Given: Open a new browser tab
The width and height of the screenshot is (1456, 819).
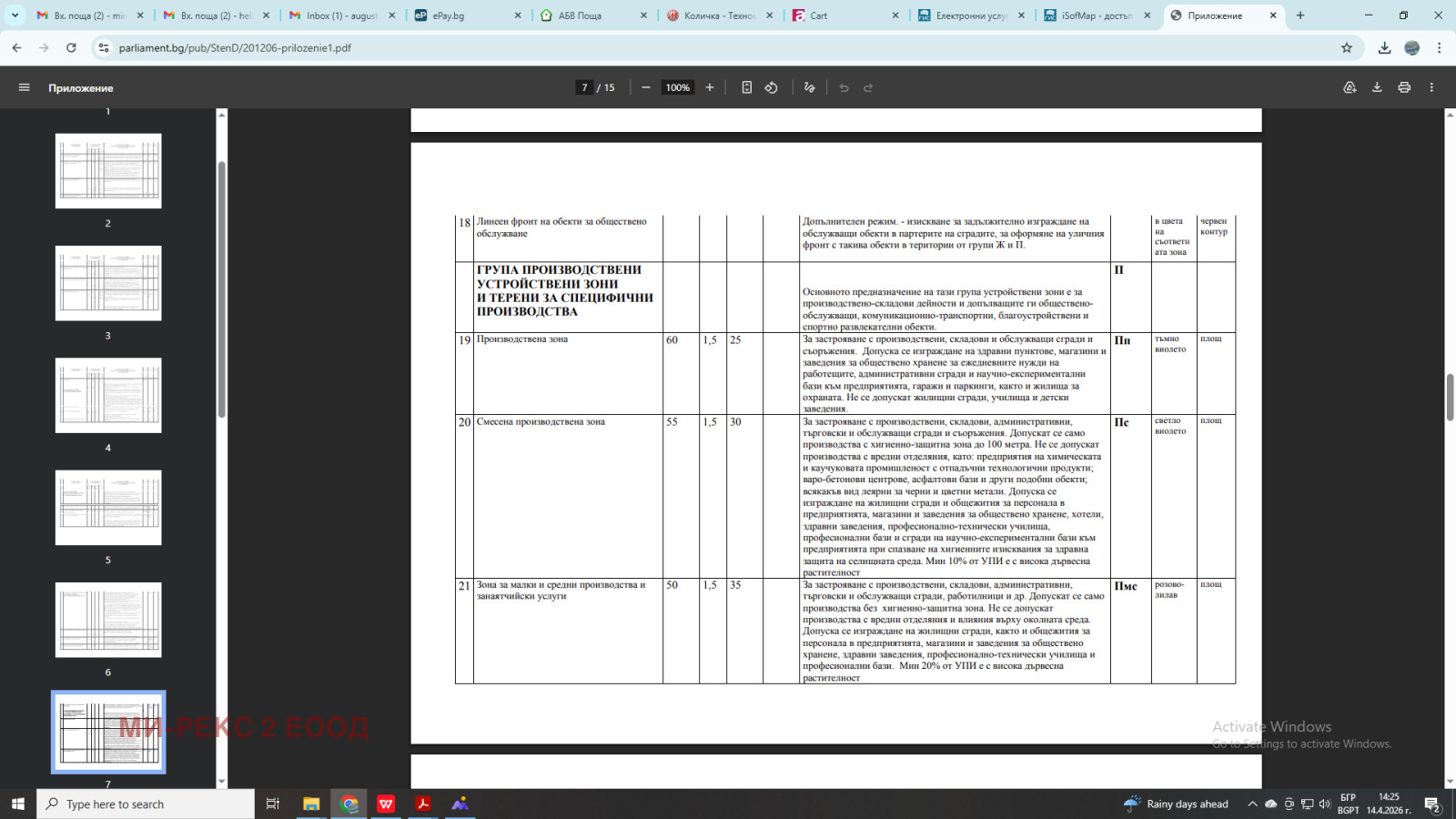Looking at the screenshot, I should pyautogui.click(x=1300, y=15).
